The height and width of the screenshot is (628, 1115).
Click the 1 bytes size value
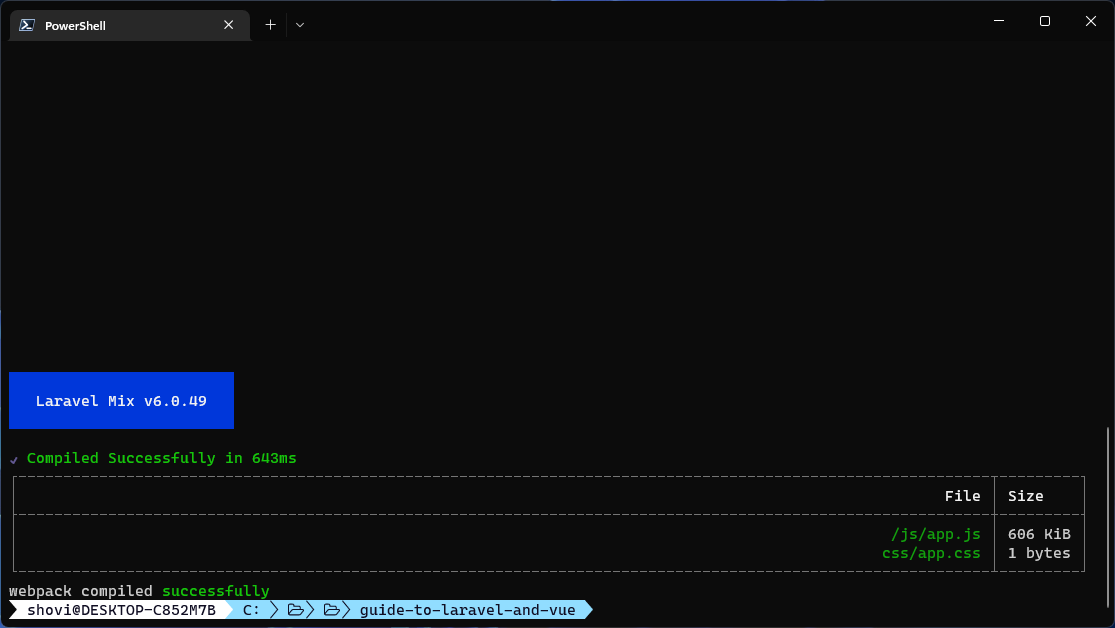coord(1039,553)
